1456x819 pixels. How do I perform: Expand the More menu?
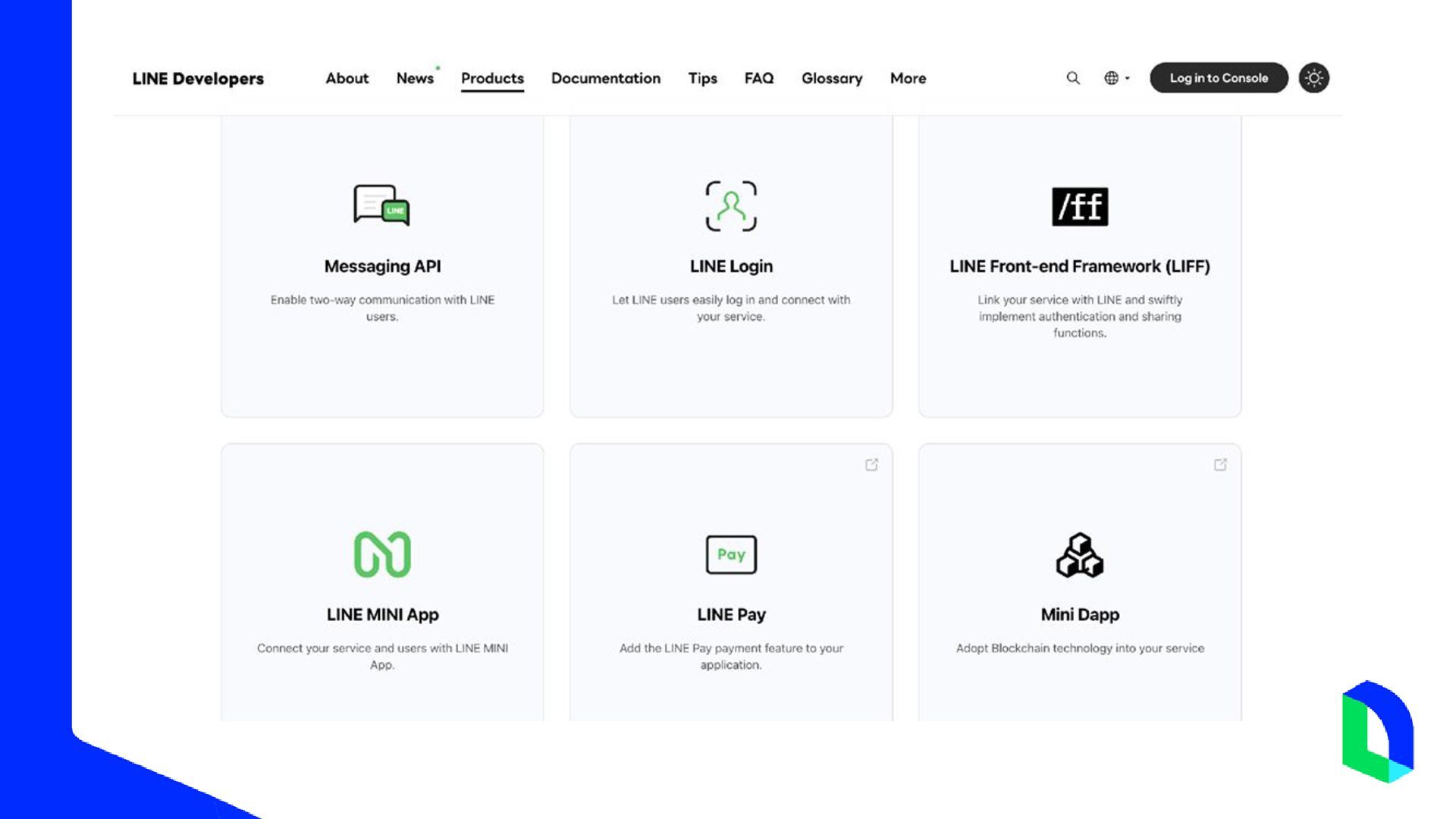tap(908, 78)
